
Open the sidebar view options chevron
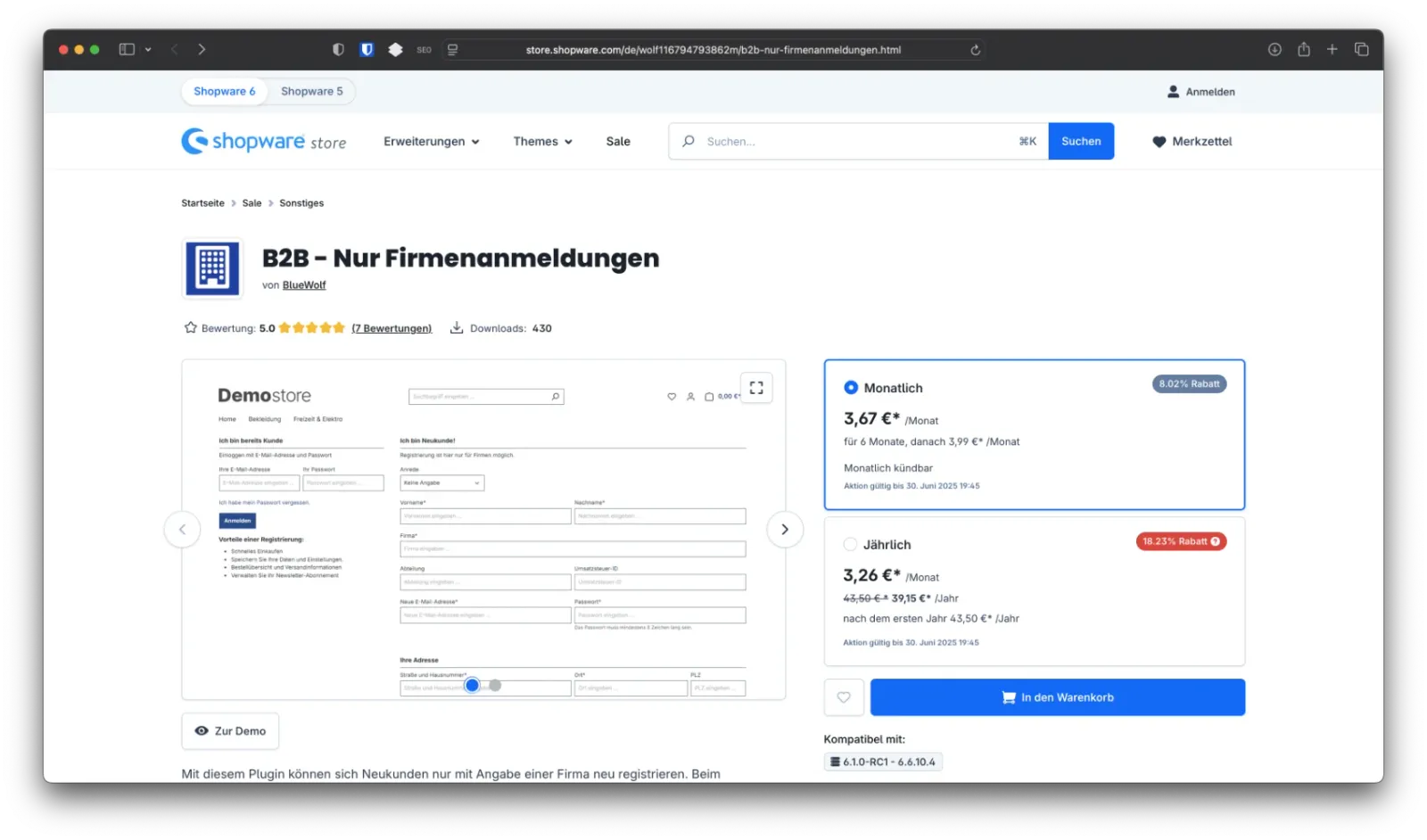tap(149, 49)
